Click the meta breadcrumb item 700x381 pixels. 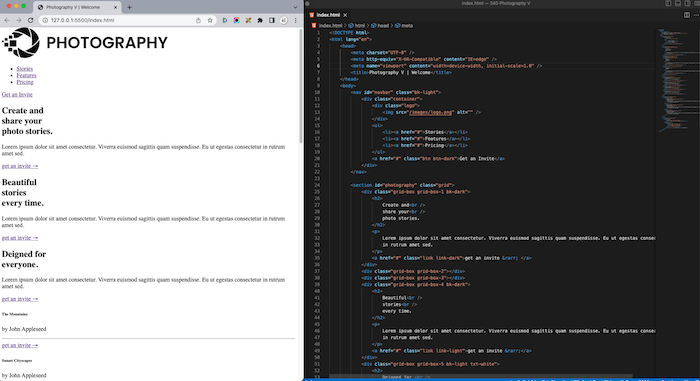pos(404,25)
